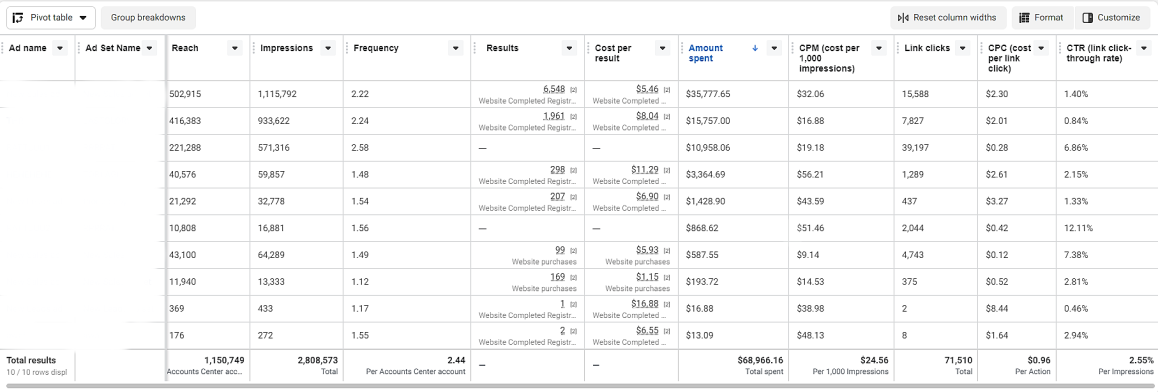Open the Ad Set Name column dropdown arrow
The width and height of the screenshot is (1158, 392).
pyautogui.click(x=150, y=48)
